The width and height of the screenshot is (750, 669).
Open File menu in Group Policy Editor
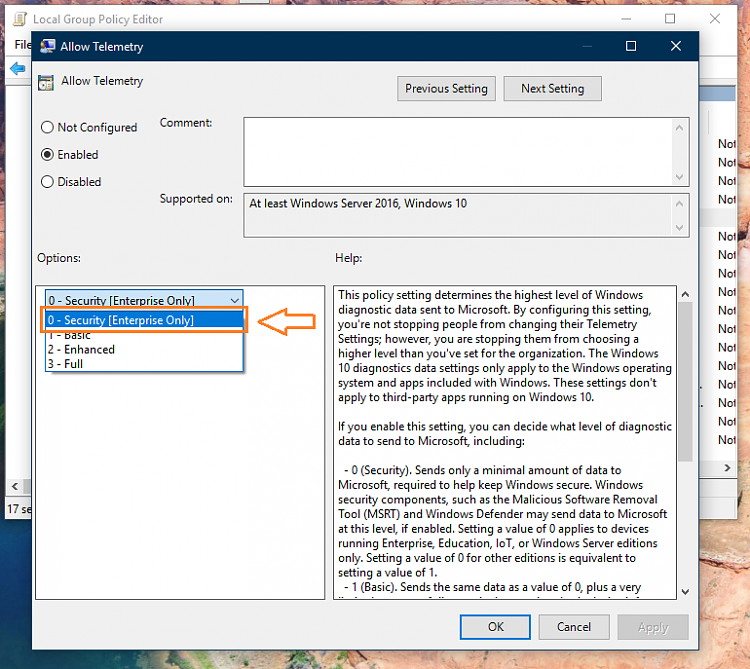tap(22, 44)
